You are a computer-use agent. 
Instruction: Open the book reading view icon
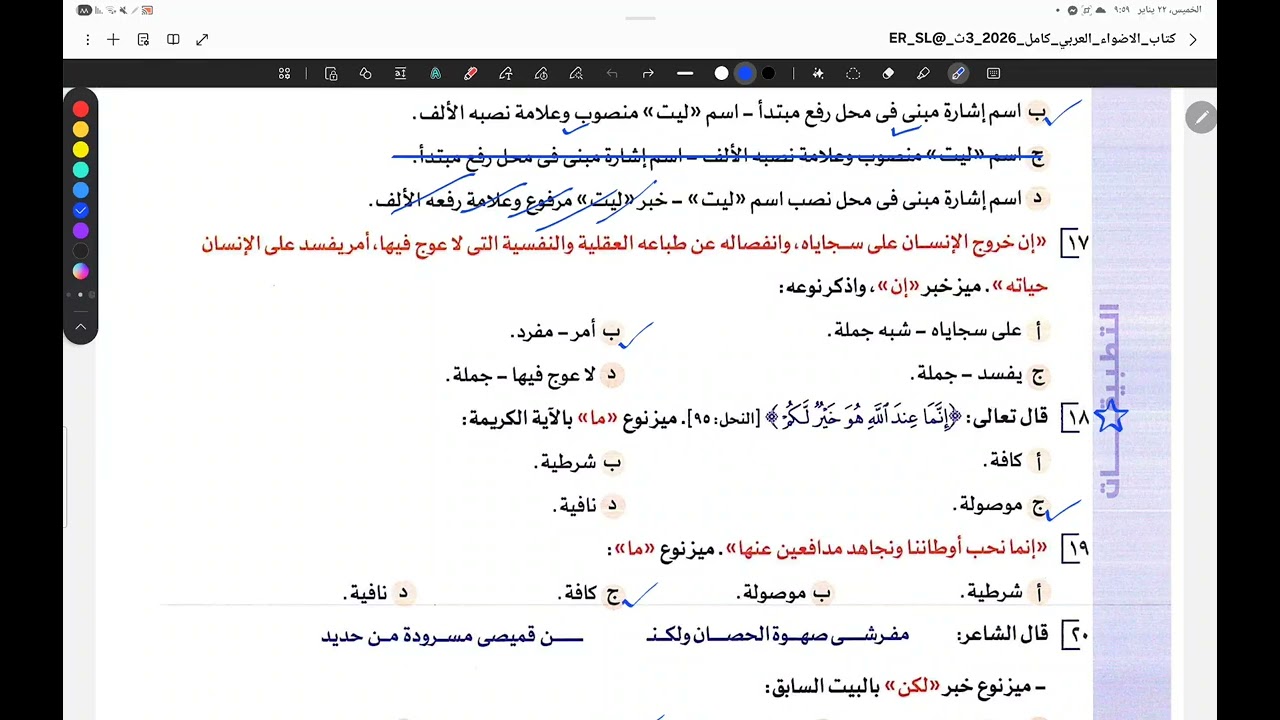click(x=173, y=40)
